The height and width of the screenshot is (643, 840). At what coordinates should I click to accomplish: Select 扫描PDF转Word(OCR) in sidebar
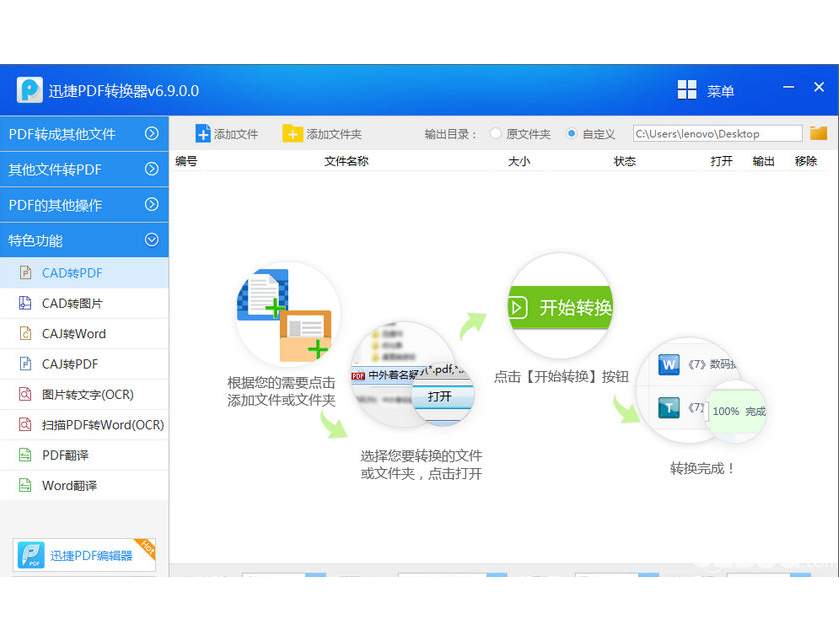pyautogui.click(x=84, y=425)
